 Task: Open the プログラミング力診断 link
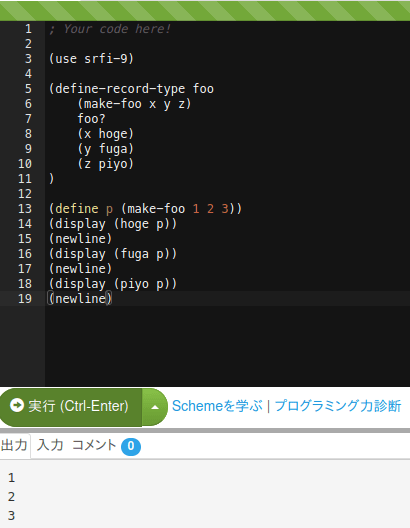click(338, 406)
